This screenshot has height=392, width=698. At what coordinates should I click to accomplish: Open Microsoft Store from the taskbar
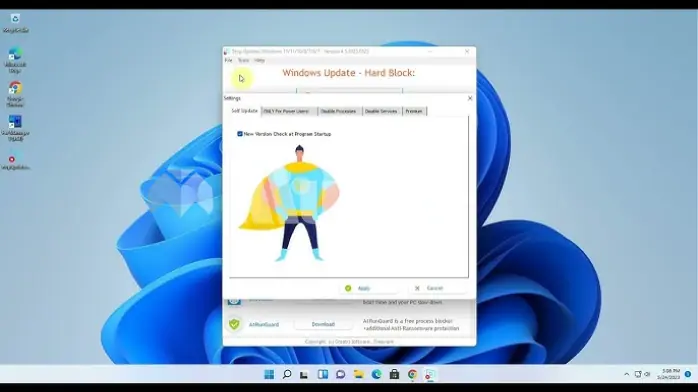click(x=394, y=374)
